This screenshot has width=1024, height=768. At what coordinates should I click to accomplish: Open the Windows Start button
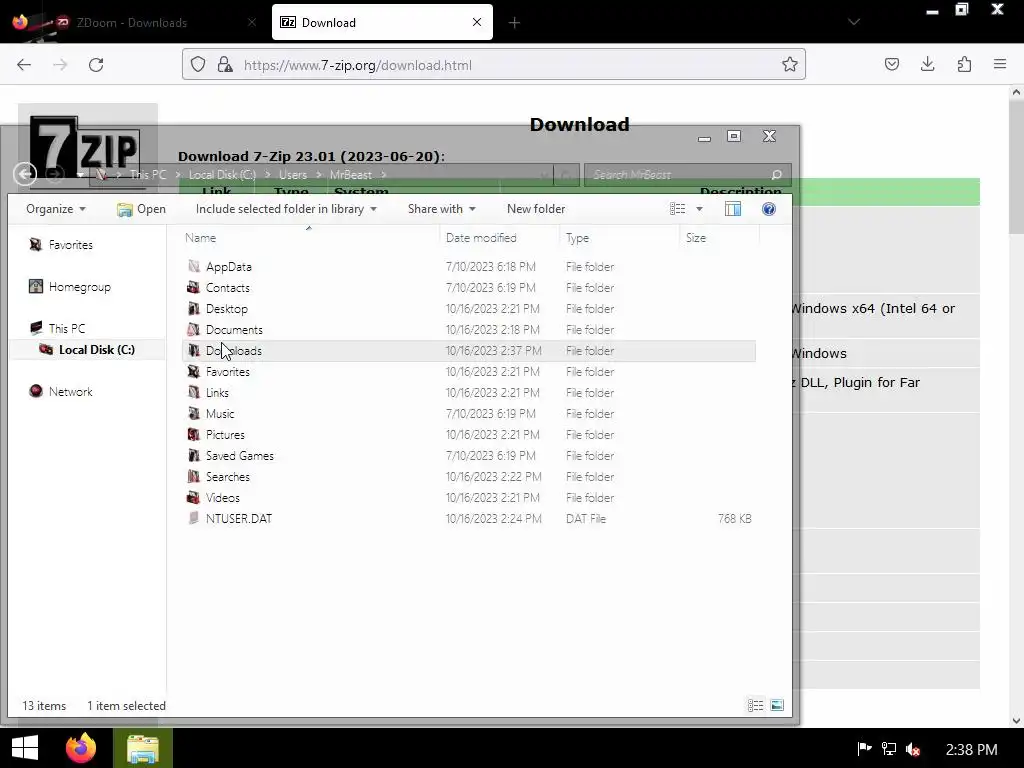click(25, 748)
